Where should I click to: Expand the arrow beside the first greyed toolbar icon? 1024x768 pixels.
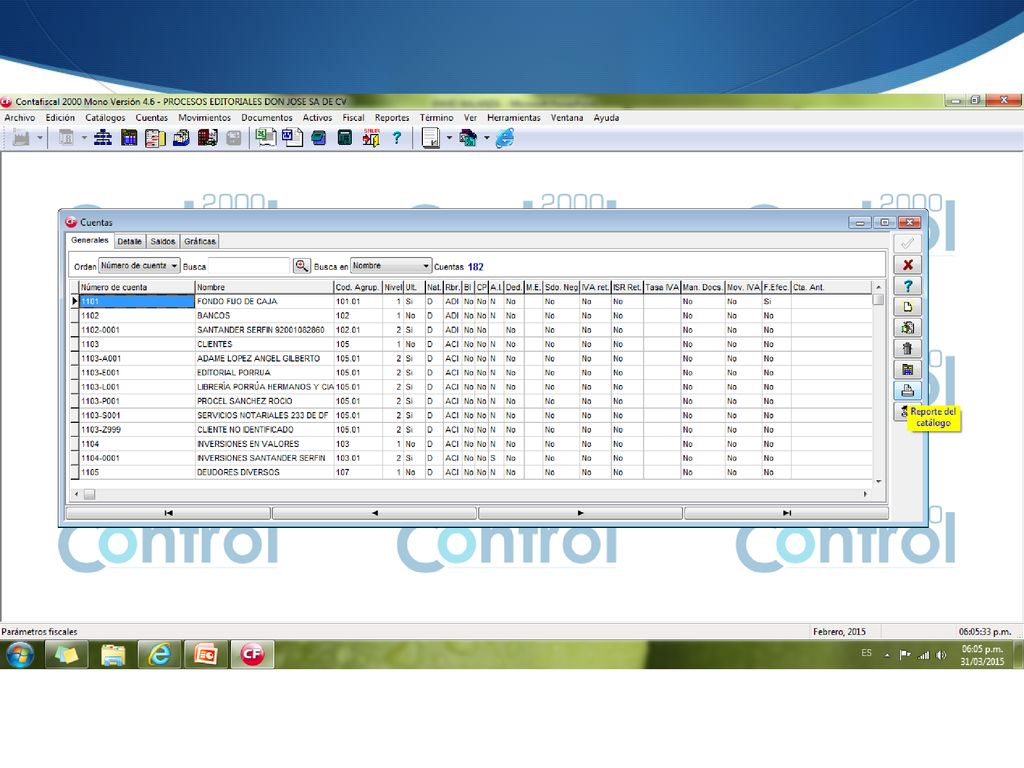click(40, 138)
